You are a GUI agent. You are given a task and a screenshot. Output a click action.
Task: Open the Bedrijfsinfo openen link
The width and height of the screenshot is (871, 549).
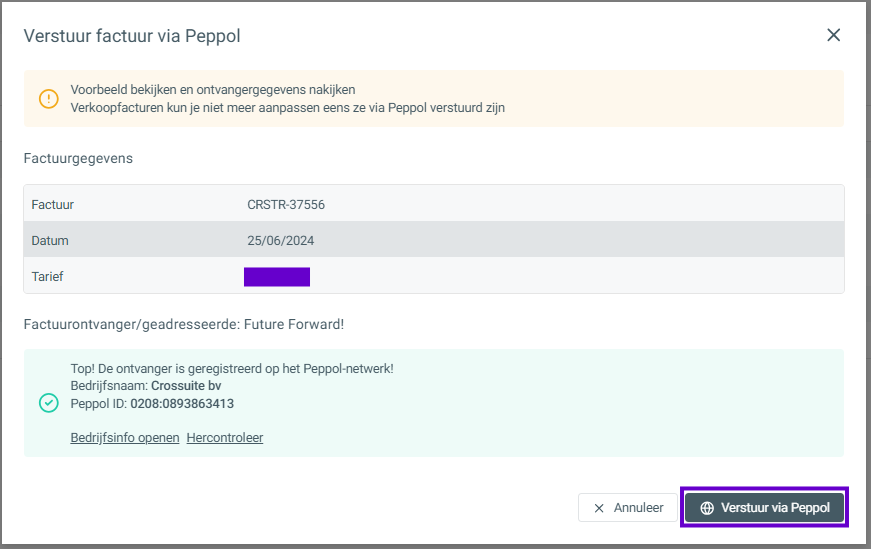125,438
